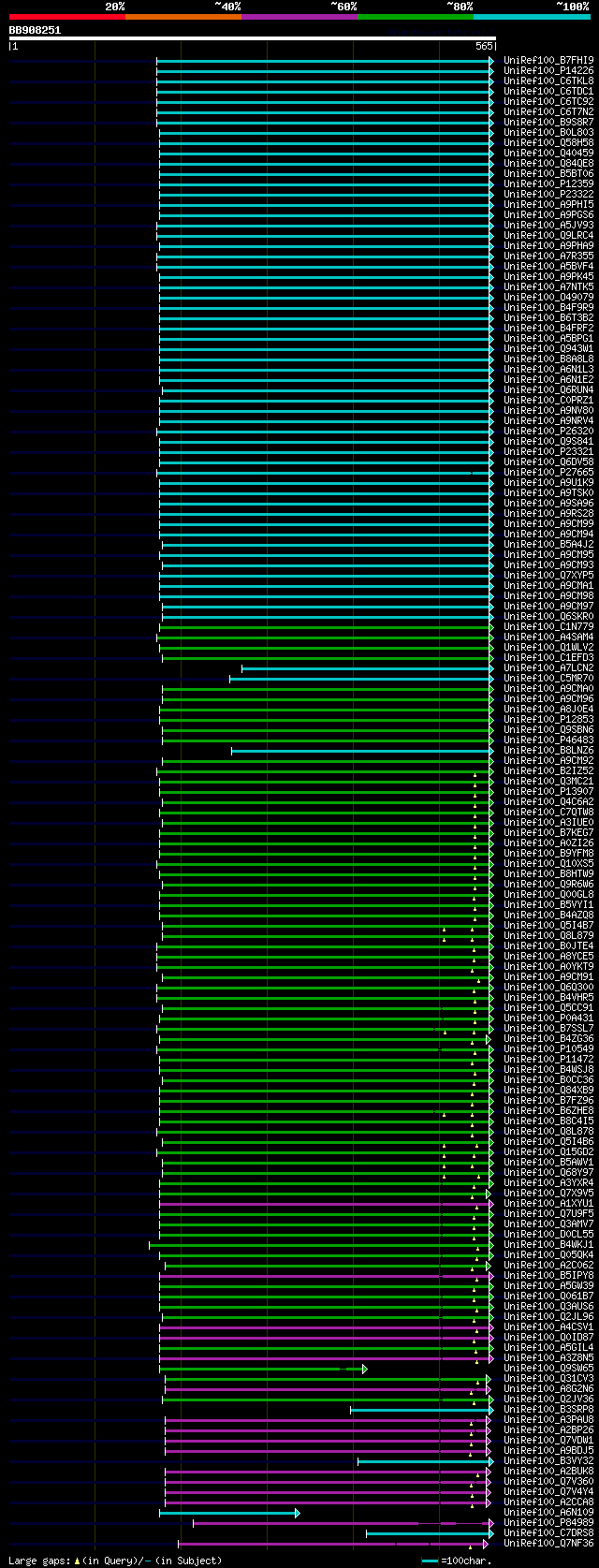599x1568 pixels.
Task: Select hit UniRef100_A7R355
Action: [548, 256]
